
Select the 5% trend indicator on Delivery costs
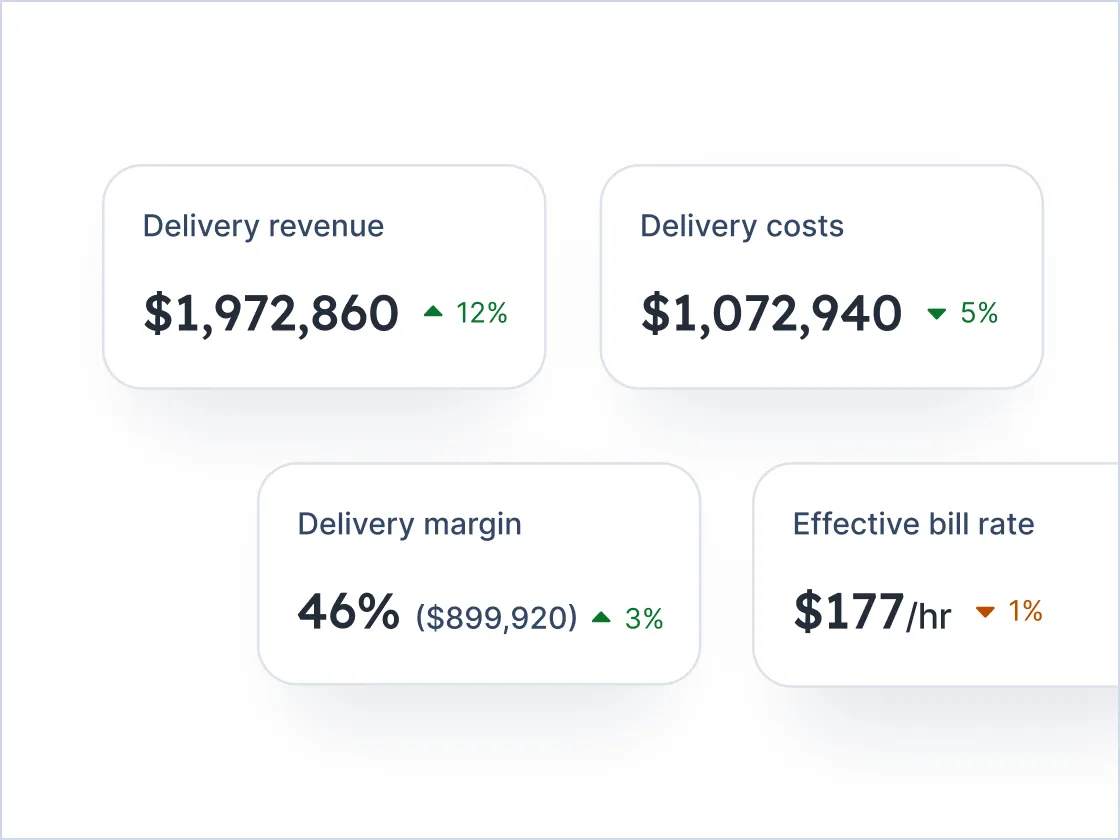(x=979, y=314)
